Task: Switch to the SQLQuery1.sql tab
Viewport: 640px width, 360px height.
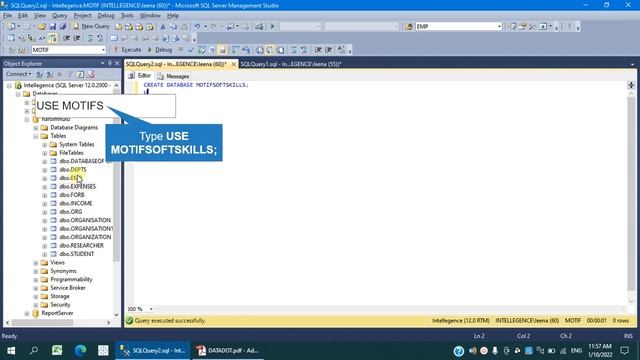Action: pyautogui.click(x=291, y=64)
